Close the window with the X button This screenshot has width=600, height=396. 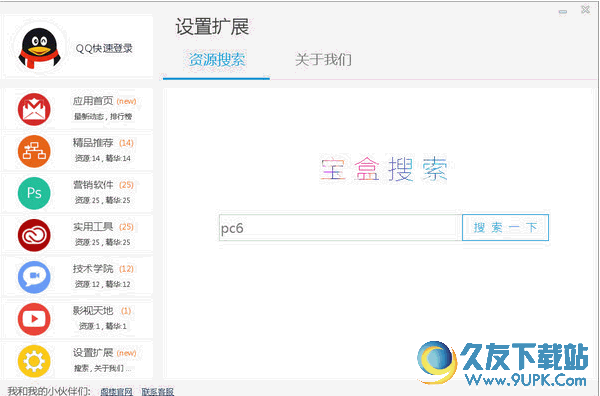click(x=585, y=10)
